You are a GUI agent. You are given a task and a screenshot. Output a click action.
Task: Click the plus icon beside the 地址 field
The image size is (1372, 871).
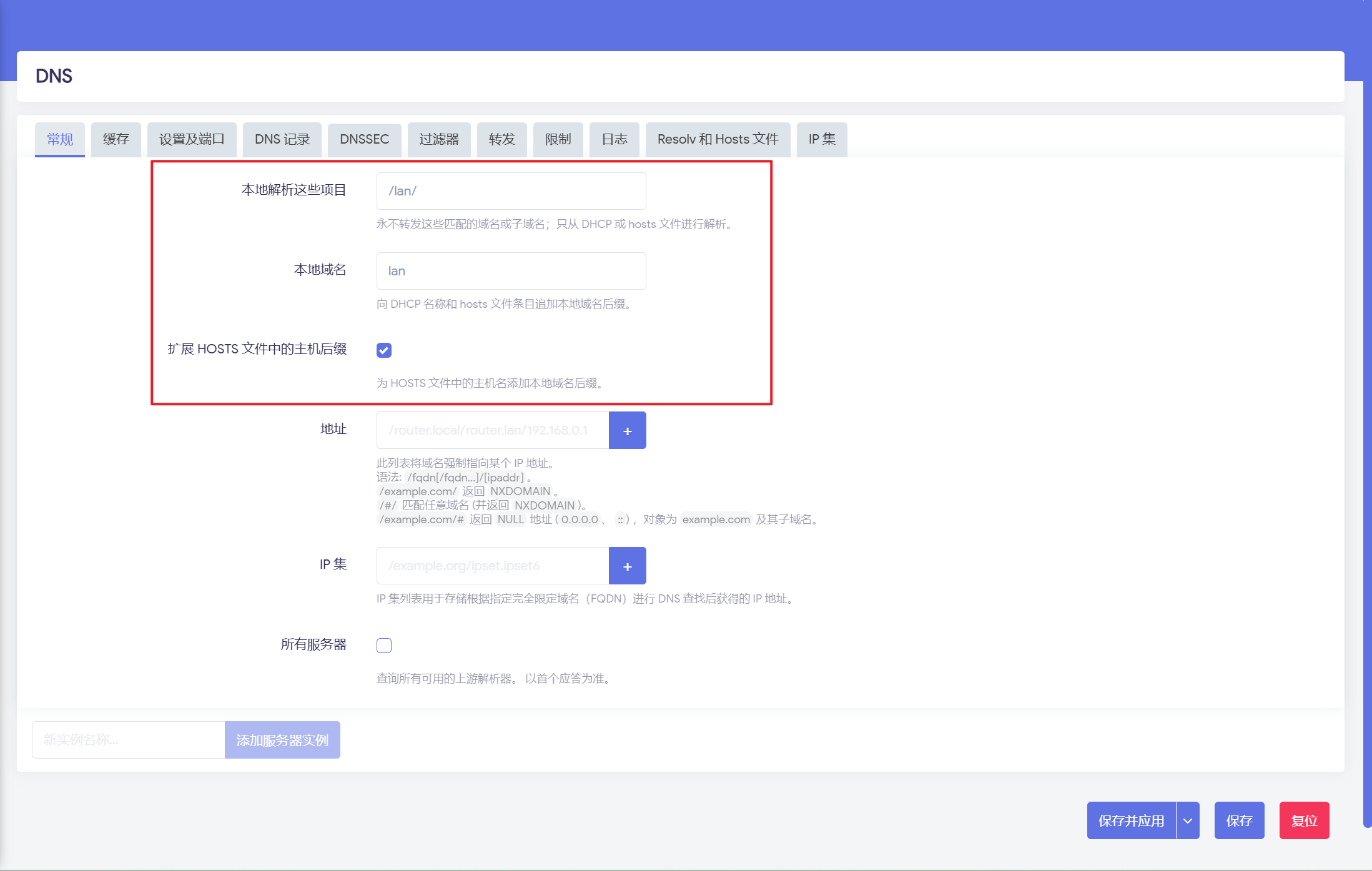(x=627, y=430)
